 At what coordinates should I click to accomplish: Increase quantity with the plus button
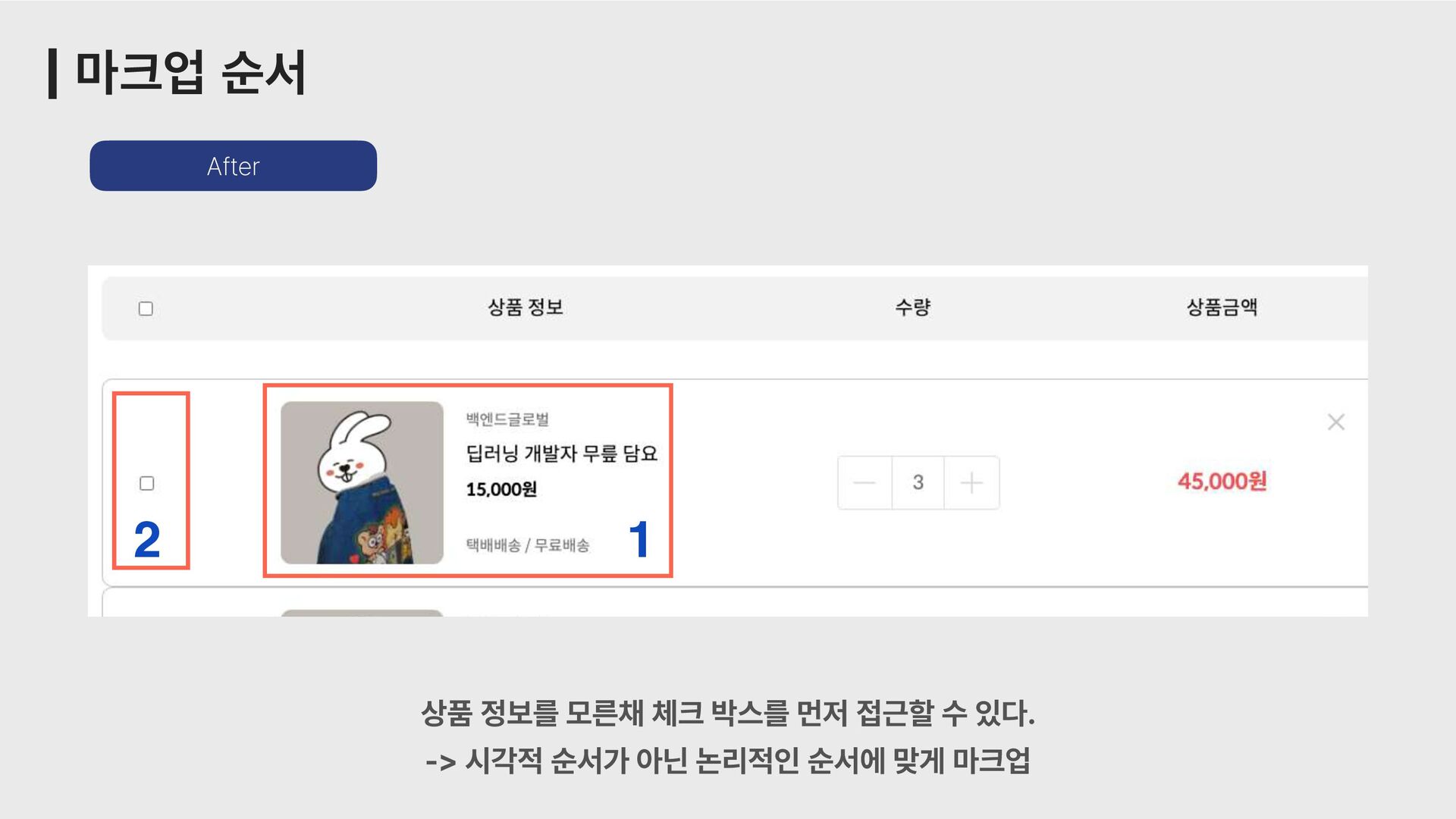[x=971, y=483]
